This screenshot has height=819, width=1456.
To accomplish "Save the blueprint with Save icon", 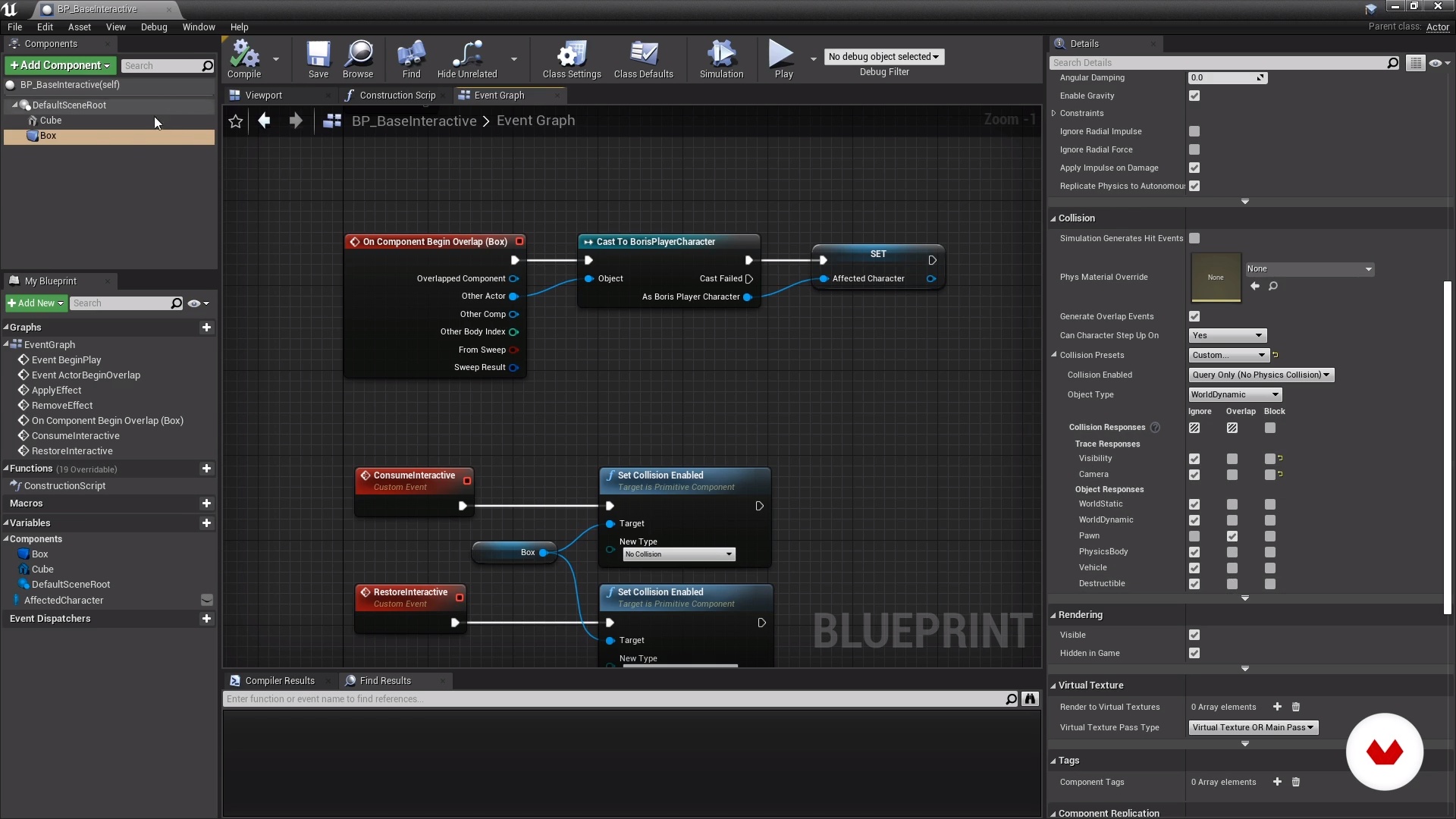I will [318, 59].
